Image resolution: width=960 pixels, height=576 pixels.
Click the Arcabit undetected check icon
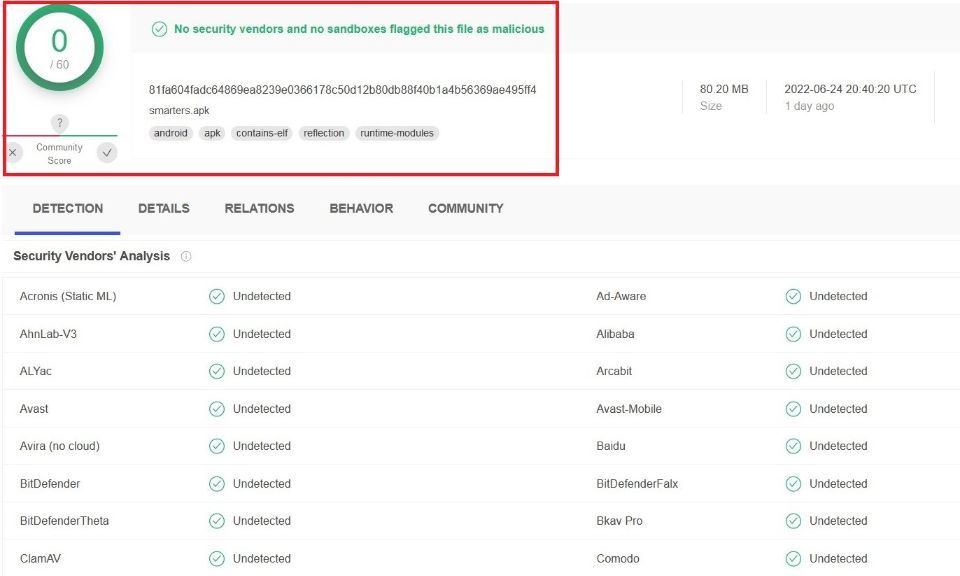[793, 372]
